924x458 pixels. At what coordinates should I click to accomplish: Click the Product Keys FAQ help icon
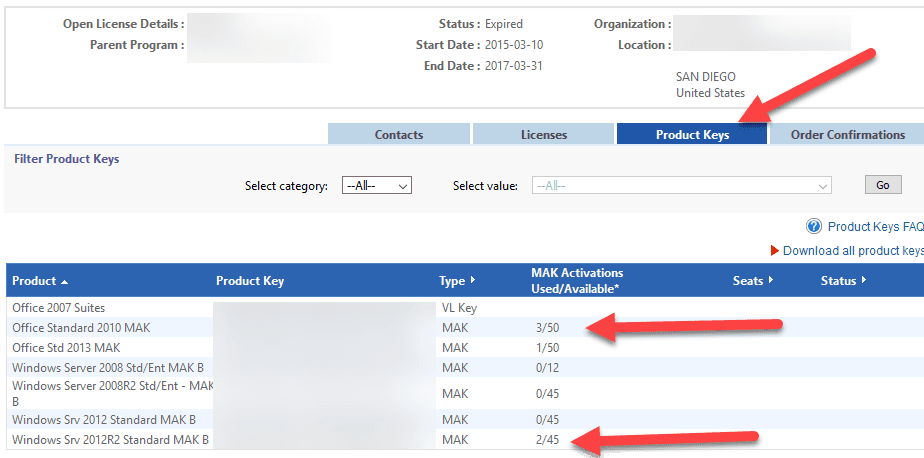tap(814, 226)
